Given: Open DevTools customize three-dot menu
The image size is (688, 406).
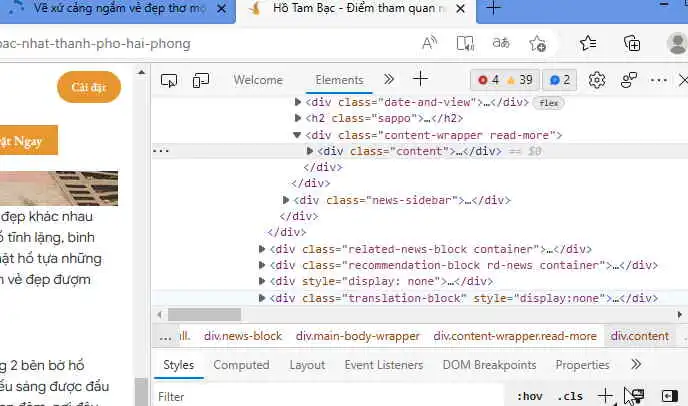Looking at the screenshot, I should 659,80.
